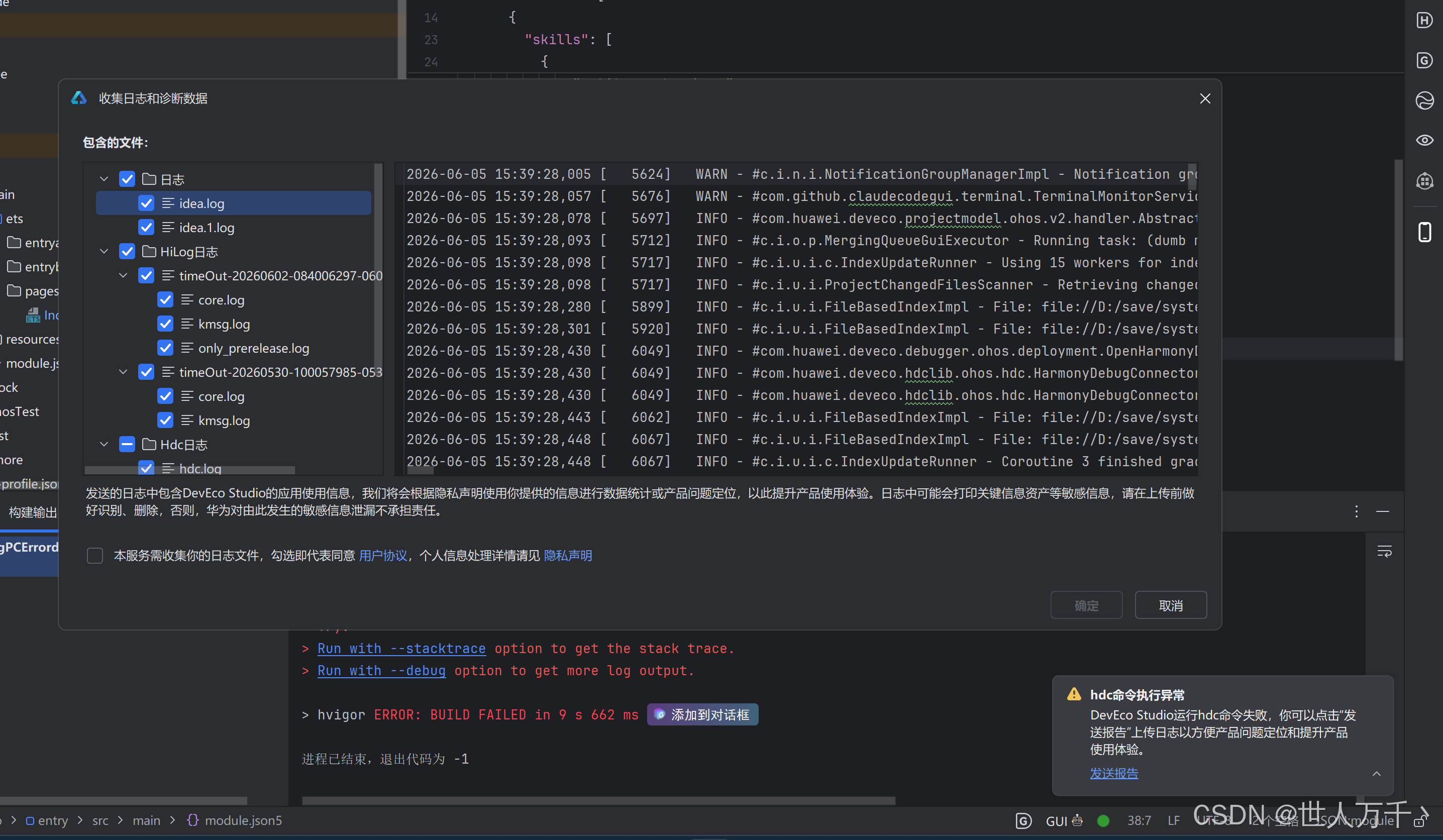Viewport: 1443px width, 840px height.
Task: Uncheck the idea.log checkbox
Action: point(146,203)
